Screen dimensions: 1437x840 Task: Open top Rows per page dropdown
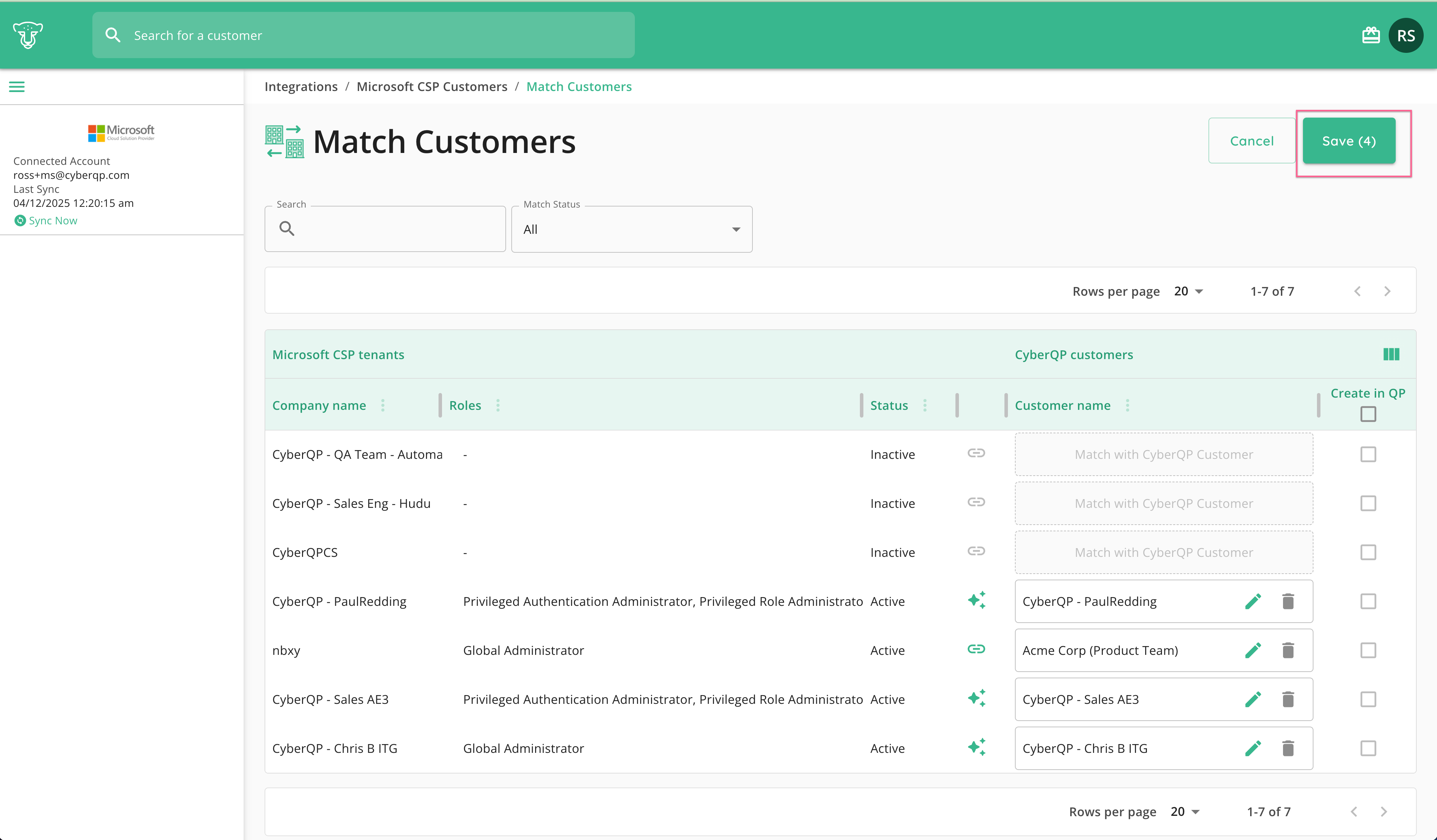click(1189, 292)
